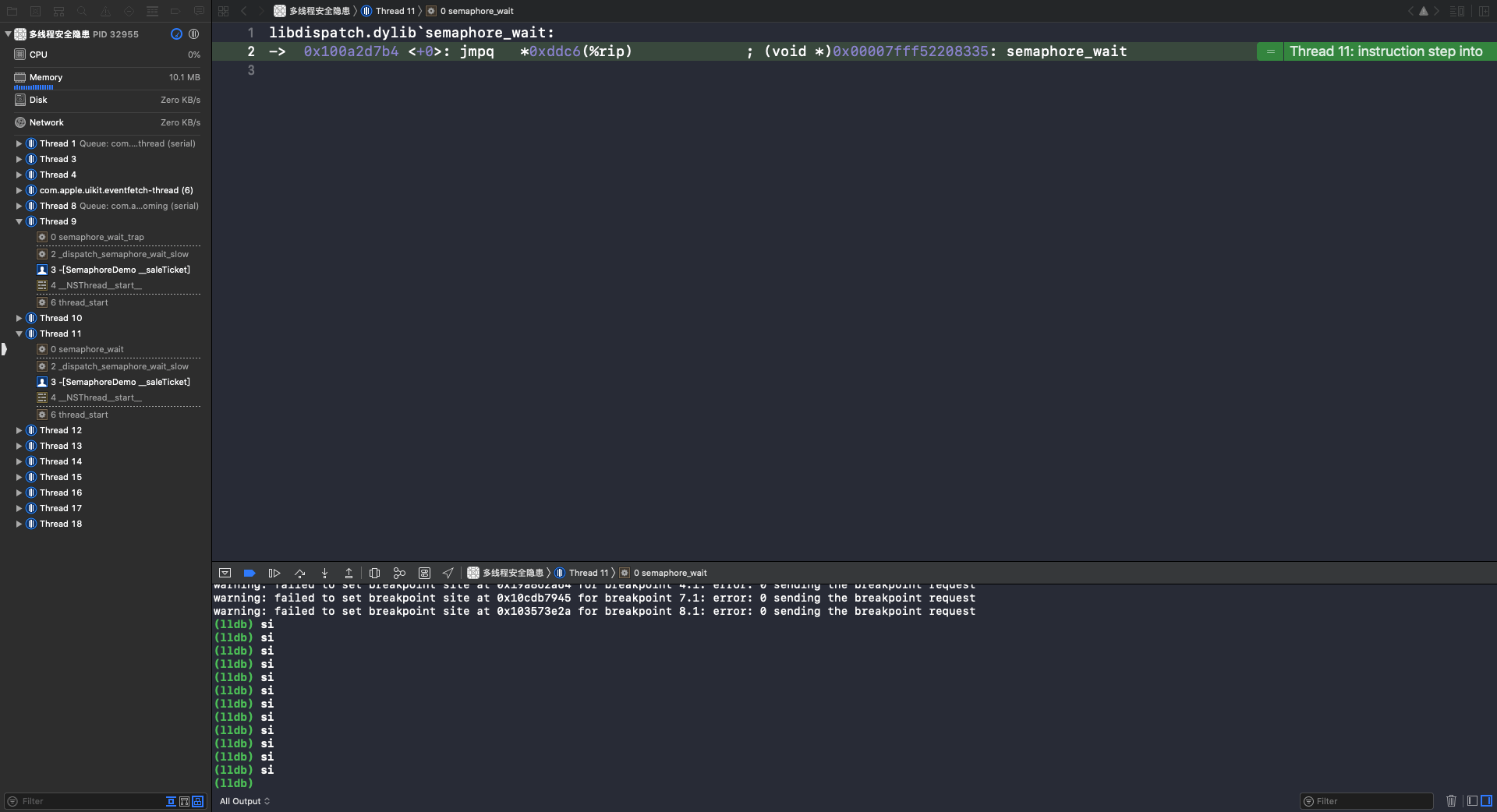
Task: Open the Breakpoint navigator icon
Action: click(176, 11)
